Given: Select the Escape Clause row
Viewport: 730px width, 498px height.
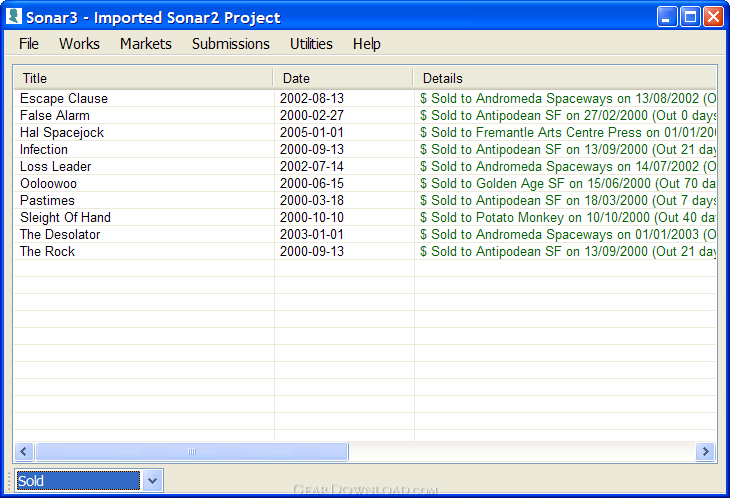Looking at the screenshot, I should (x=365, y=98).
